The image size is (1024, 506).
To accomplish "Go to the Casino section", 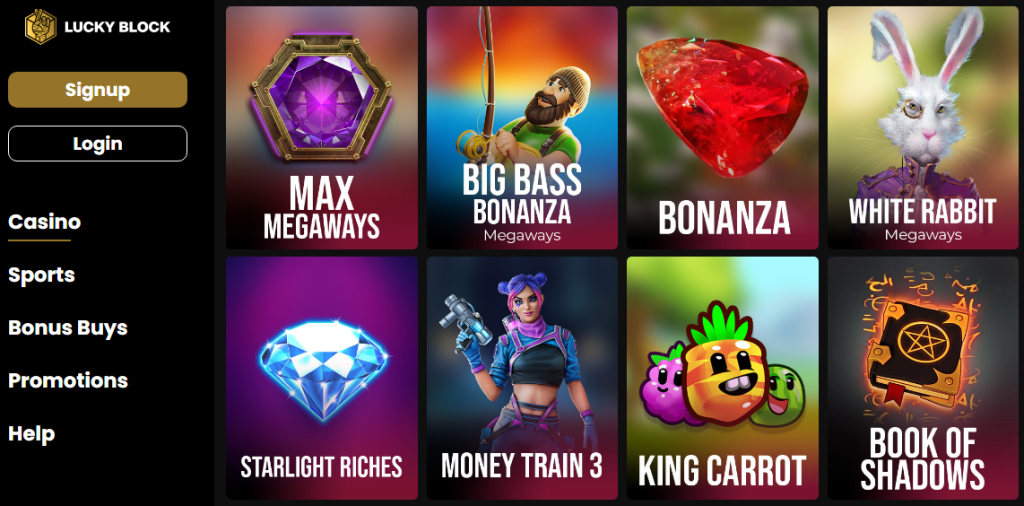I will point(44,222).
